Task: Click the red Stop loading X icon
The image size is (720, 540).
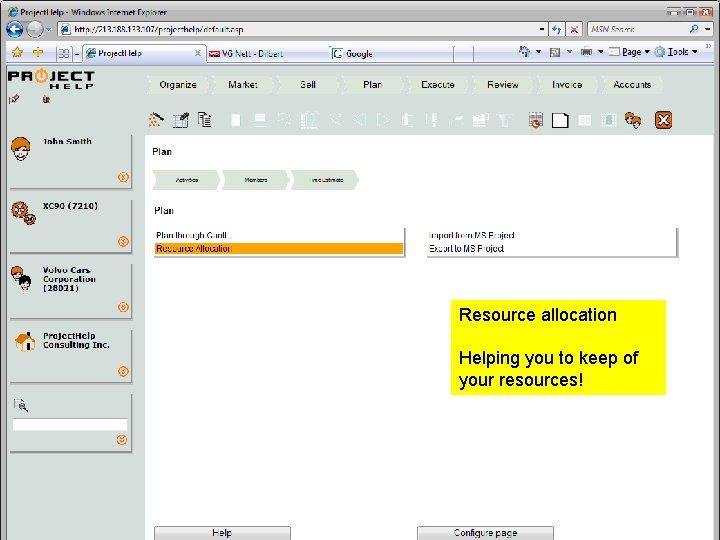Action: (x=574, y=29)
